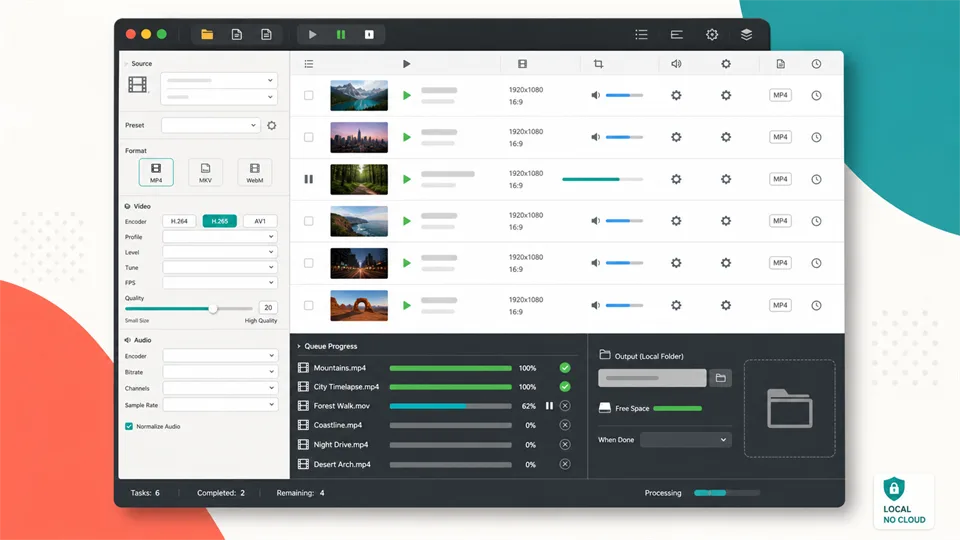Image resolution: width=960 pixels, height=540 pixels.
Task: Select the WebM format button
Action: click(255, 172)
